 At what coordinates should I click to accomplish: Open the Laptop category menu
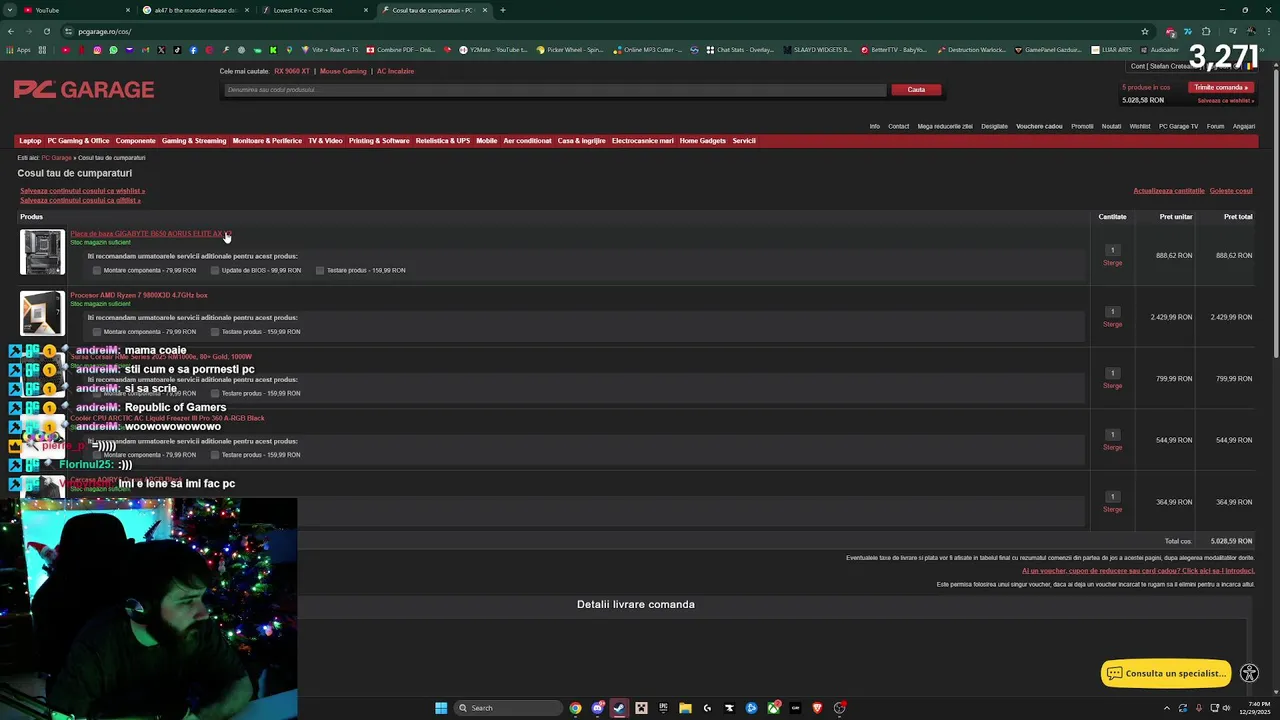[x=30, y=141]
